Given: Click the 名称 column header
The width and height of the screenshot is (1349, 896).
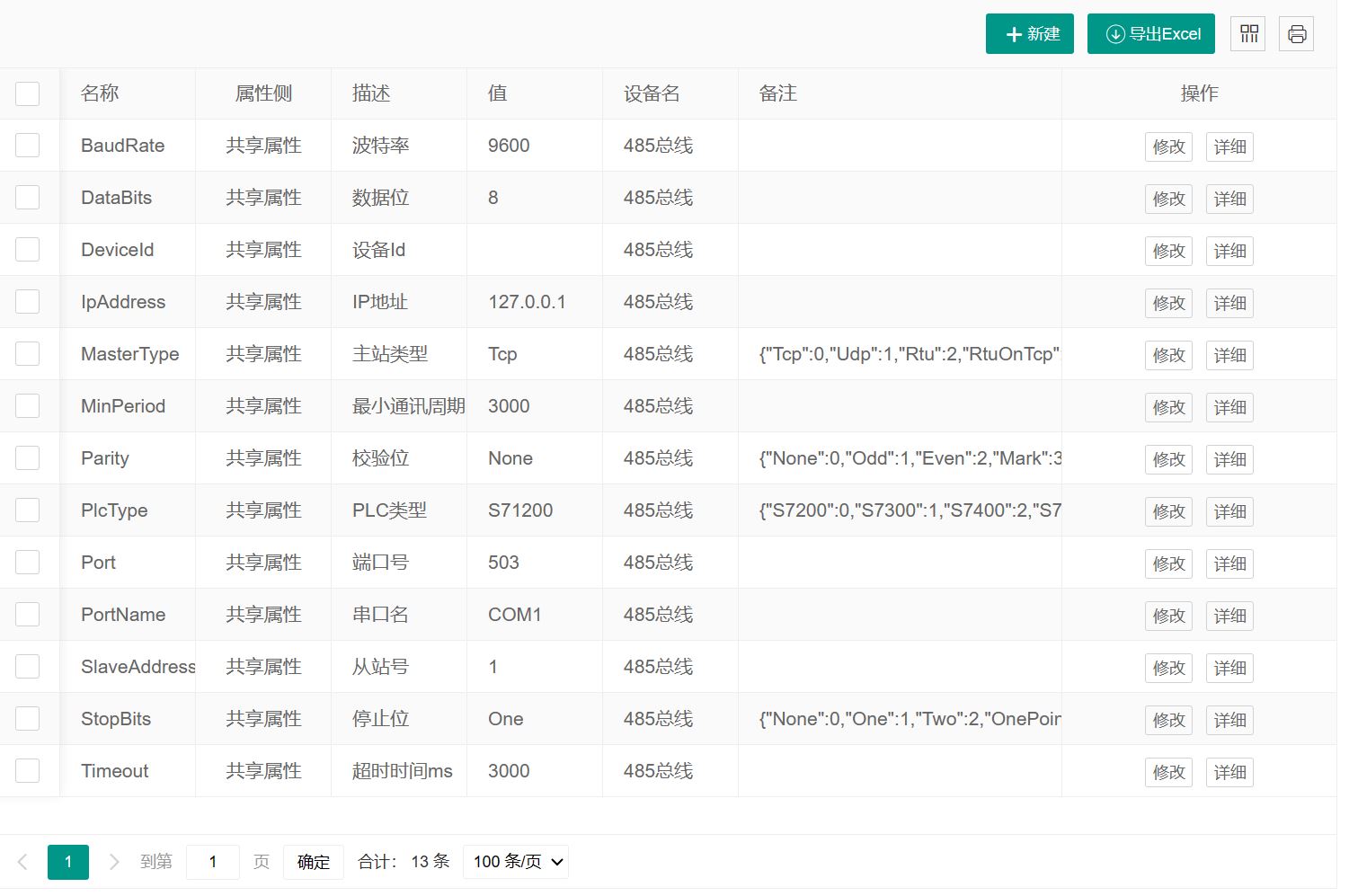Looking at the screenshot, I should 100,93.
